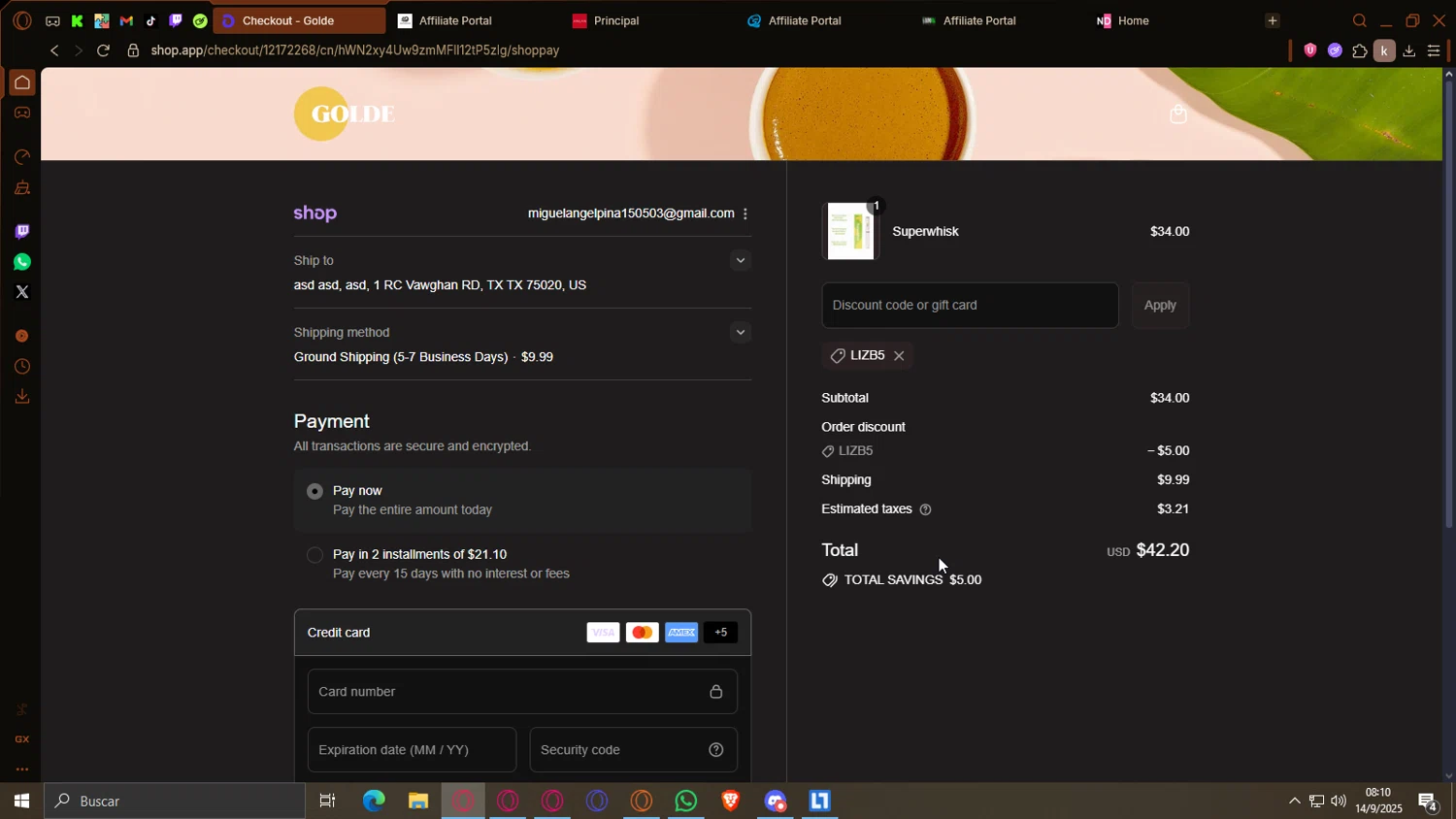This screenshot has height=819, width=1456.
Task: Click the Visa card logo
Action: coord(603,633)
